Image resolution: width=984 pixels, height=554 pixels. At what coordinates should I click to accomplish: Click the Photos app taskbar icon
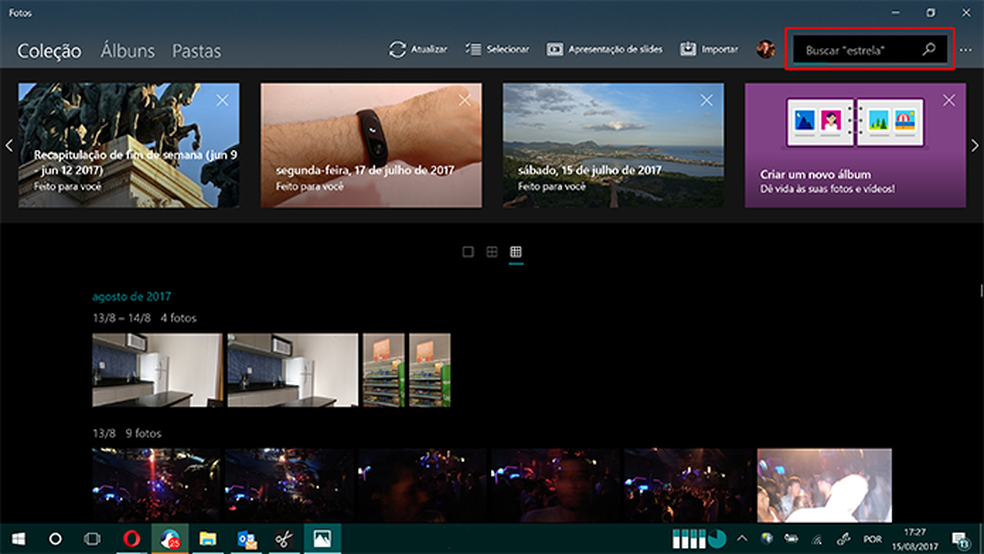point(322,539)
